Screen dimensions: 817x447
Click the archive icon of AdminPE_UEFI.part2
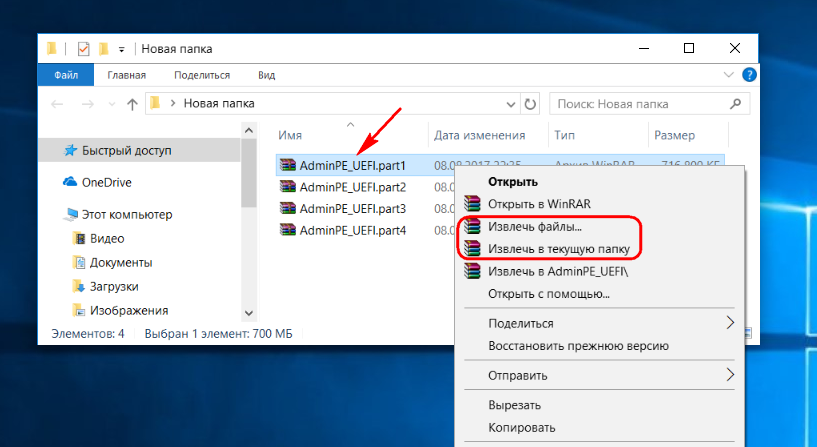(x=288, y=187)
